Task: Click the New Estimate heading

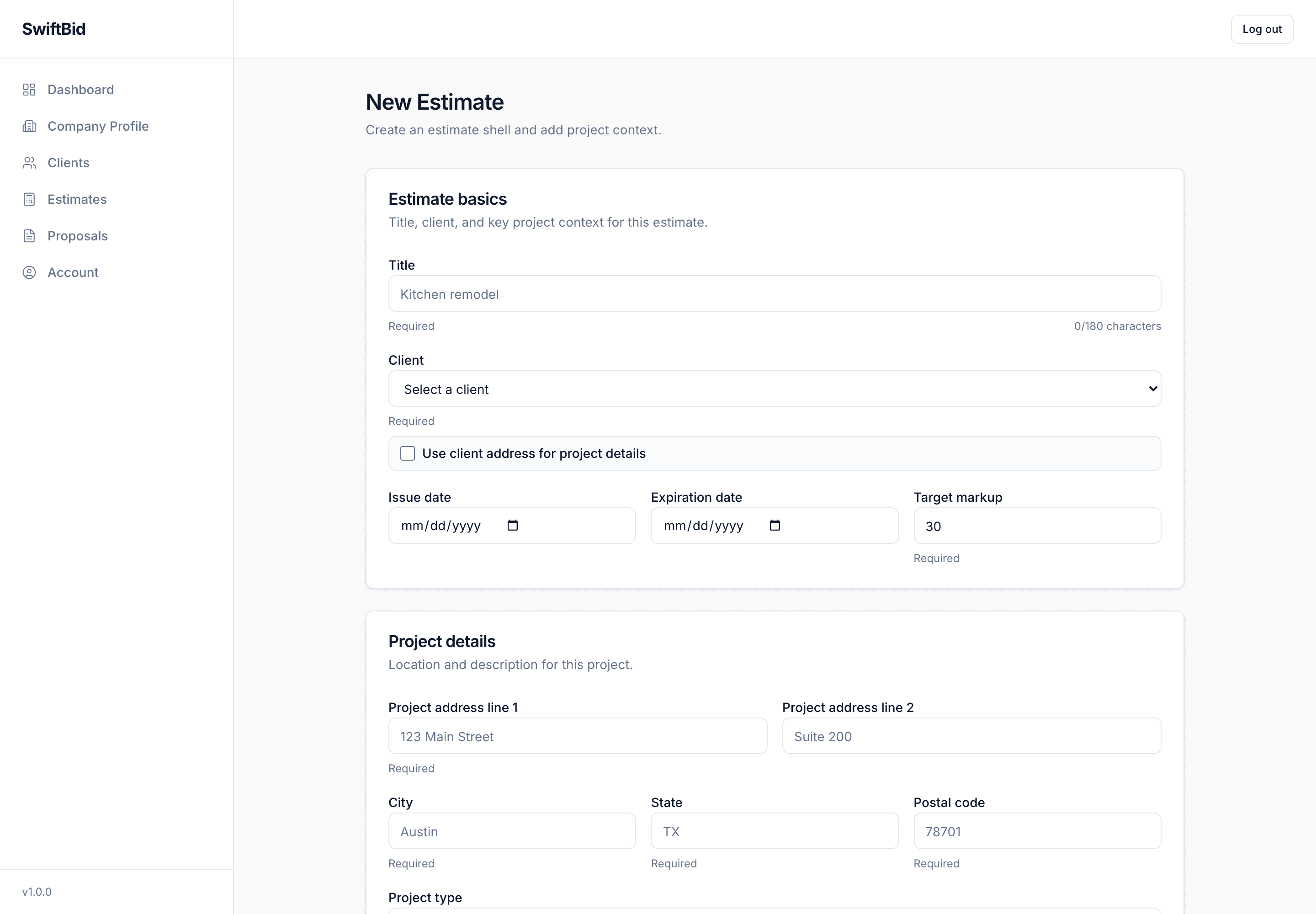Action: pos(435,102)
